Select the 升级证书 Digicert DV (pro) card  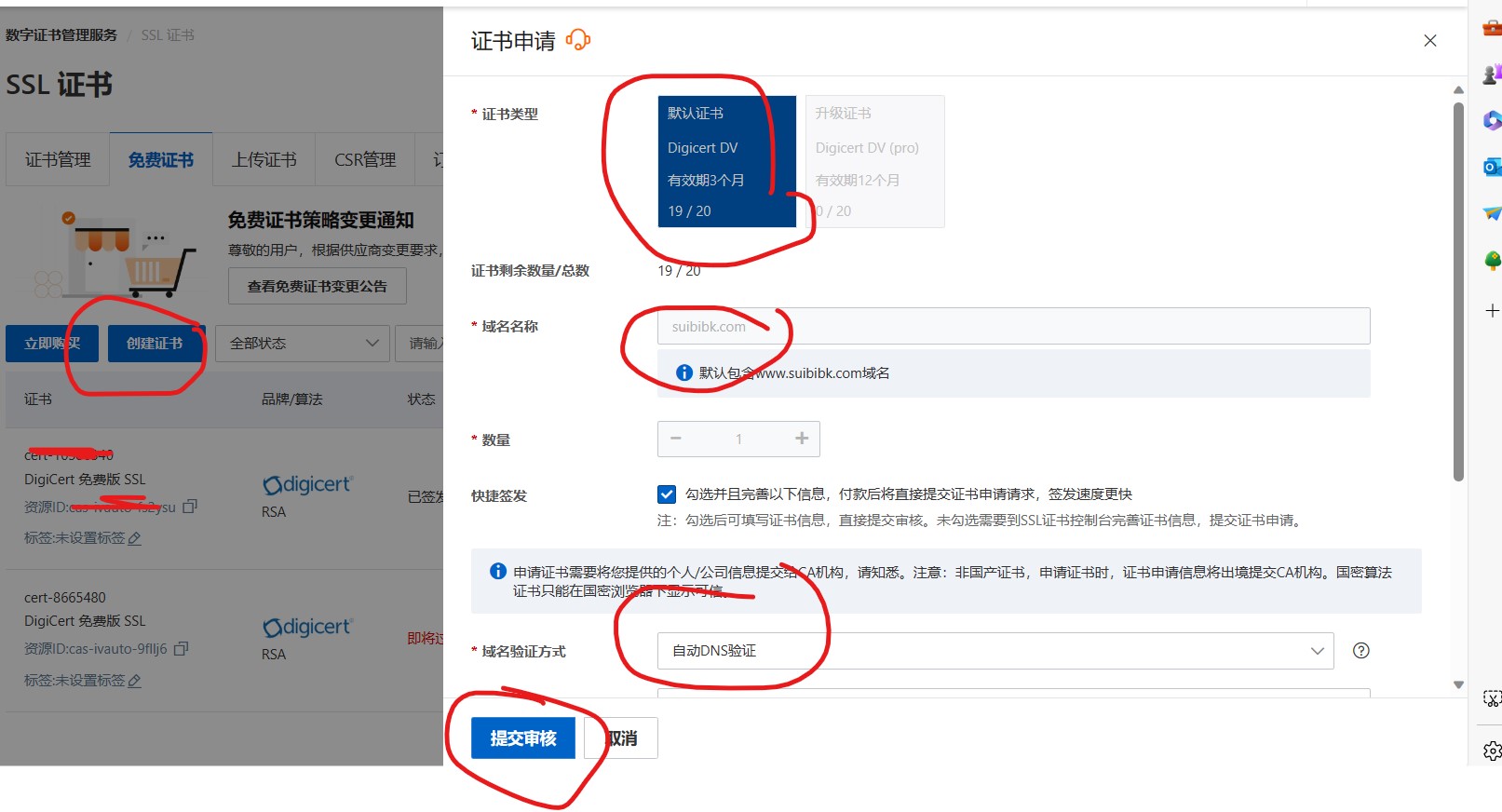(874, 161)
